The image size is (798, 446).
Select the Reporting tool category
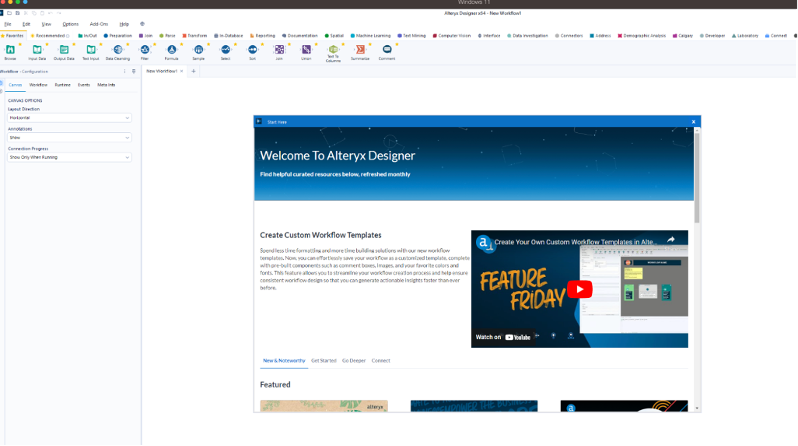coord(262,36)
